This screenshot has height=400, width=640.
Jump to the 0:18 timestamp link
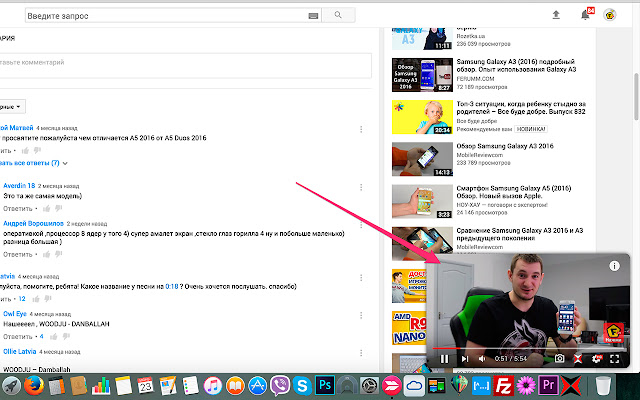click(172, 287)
